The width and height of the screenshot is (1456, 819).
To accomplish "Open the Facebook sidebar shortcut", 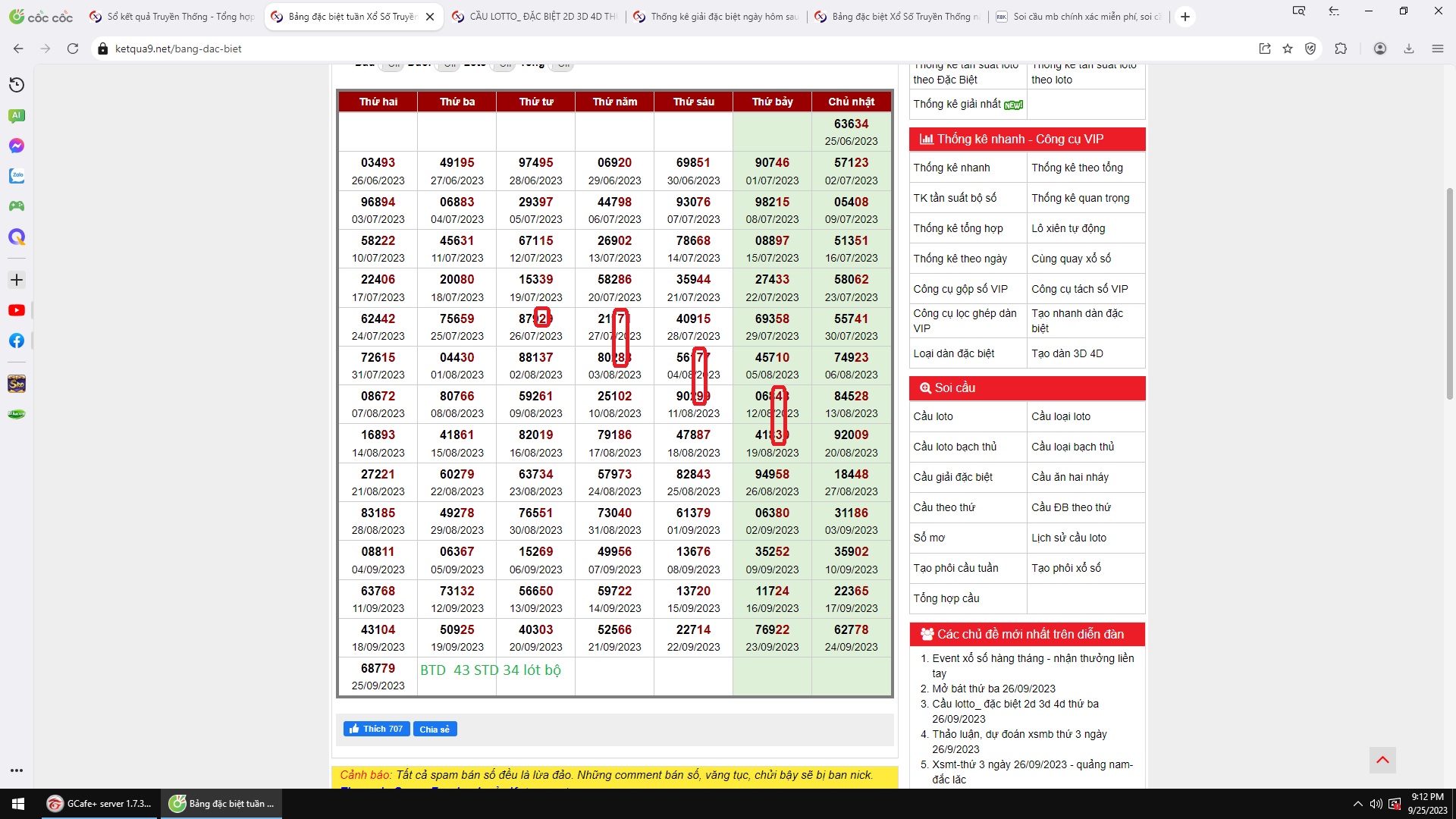I will coord(17,340).
